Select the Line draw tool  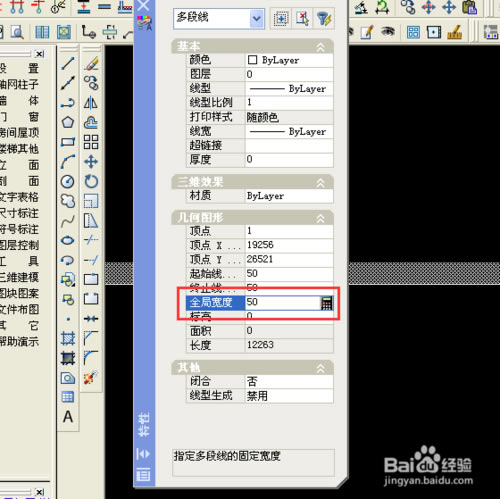[68, 63]
